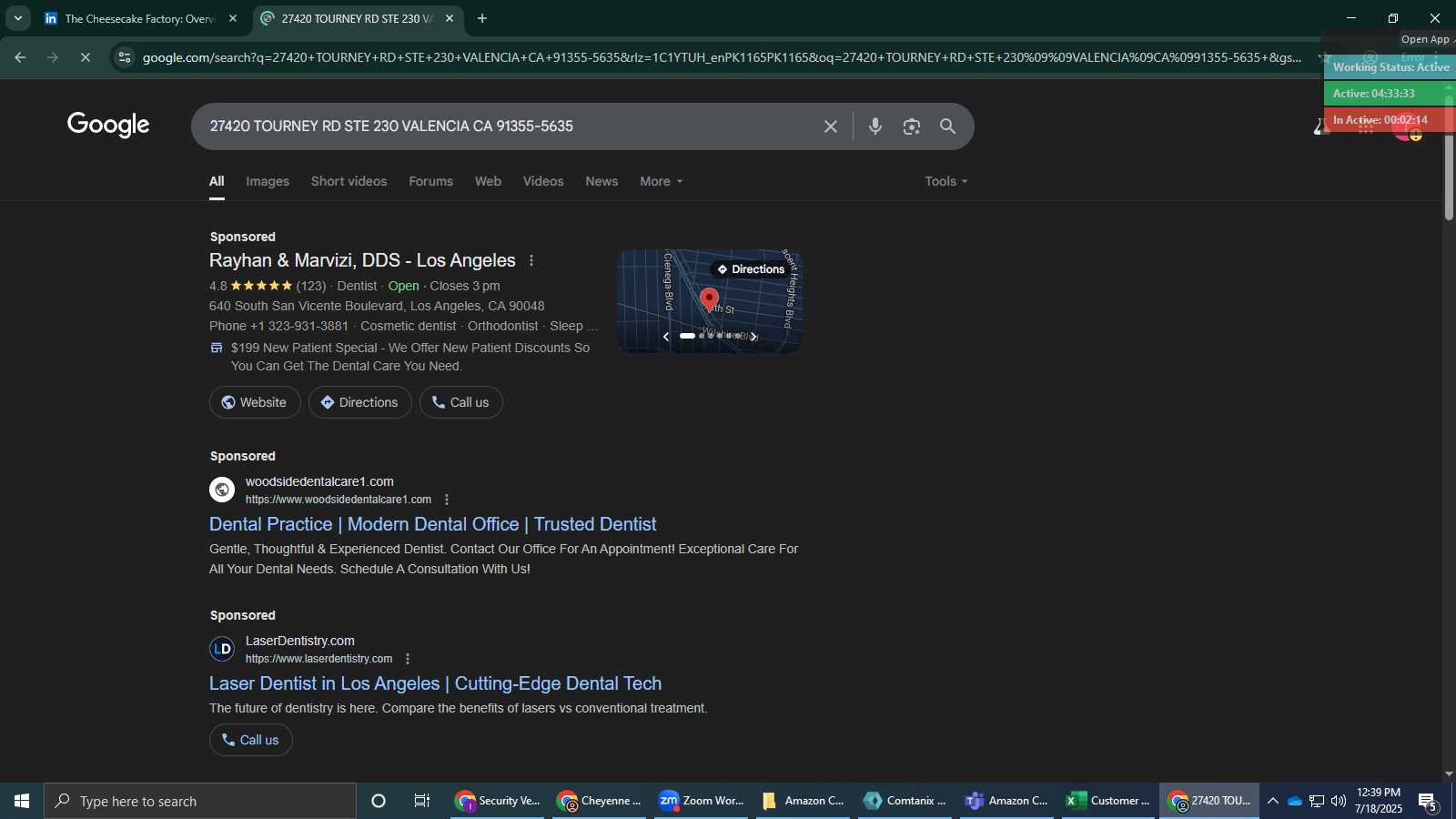Viewport: 1456px width, 819px height.
Task: Click Directions label on map thumbnail
Action: tap(751, 269)
